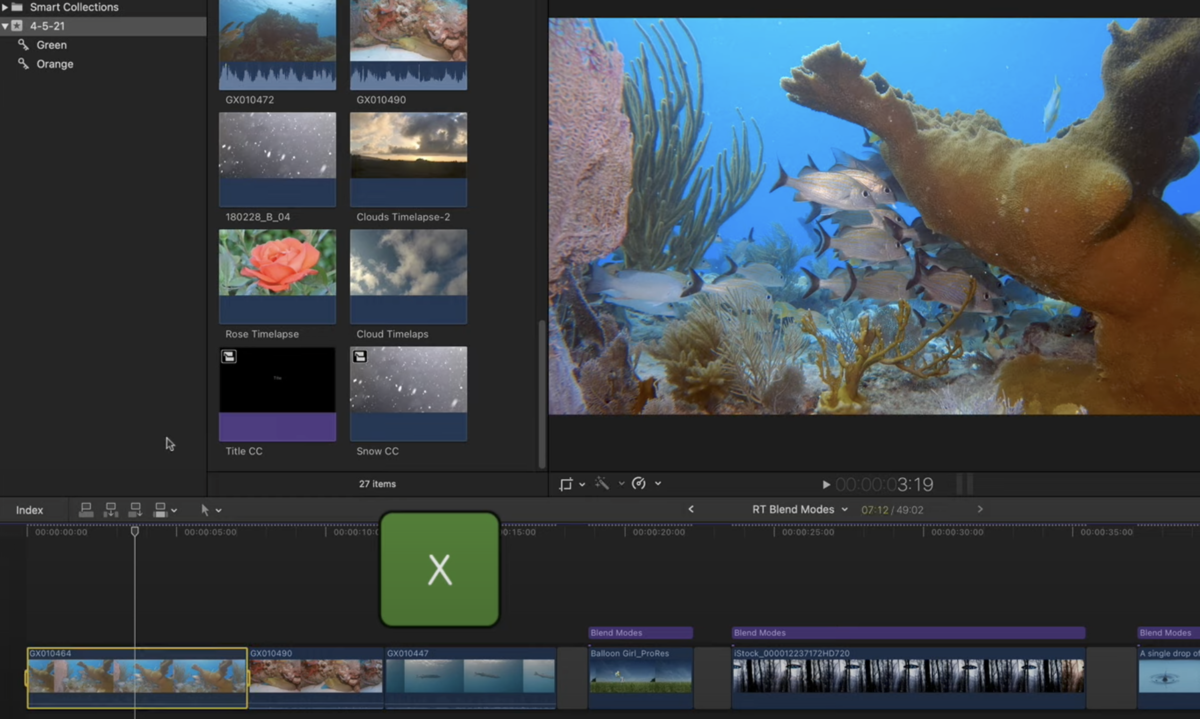Click the timeline playhead handle on ruler
Screen dimensions: 1200x719
pos(135,532)
